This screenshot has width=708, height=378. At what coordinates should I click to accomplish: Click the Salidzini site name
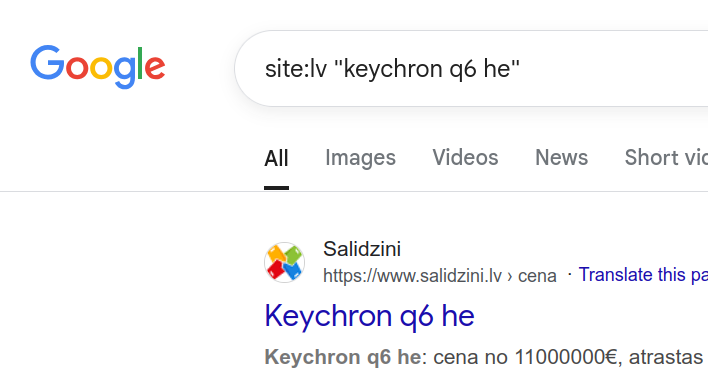point(362,249)
